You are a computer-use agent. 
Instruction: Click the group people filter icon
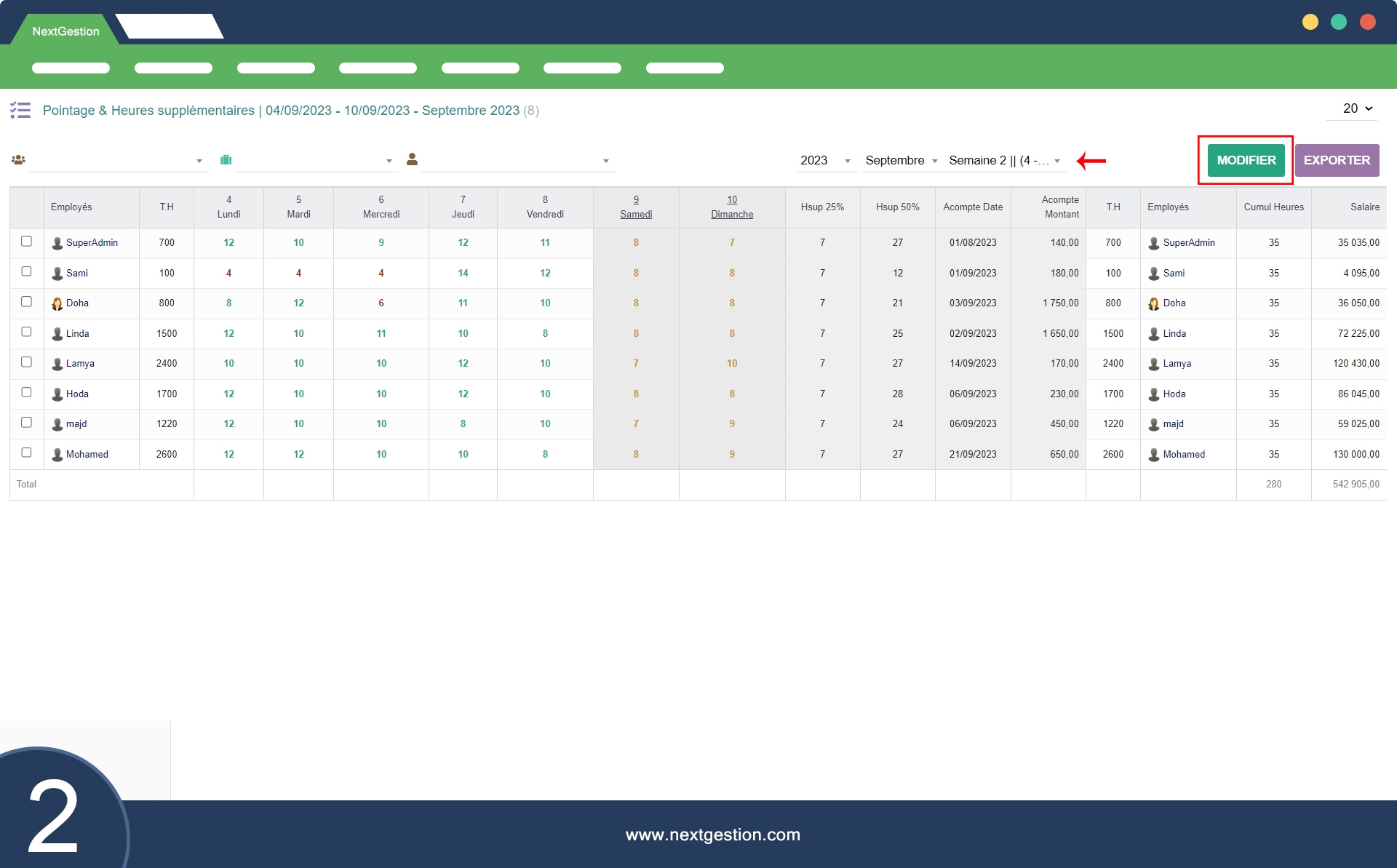18,160
